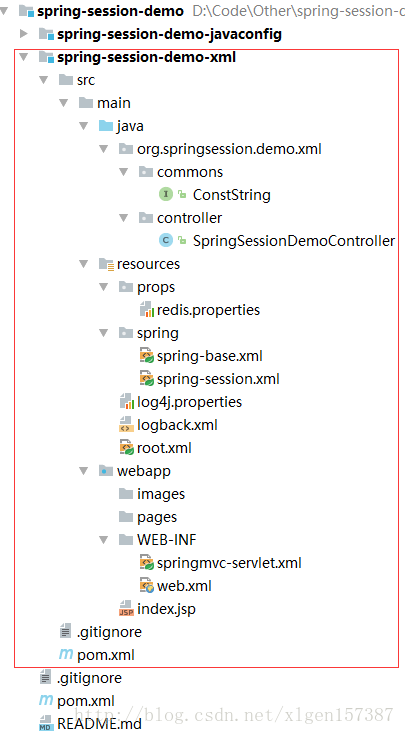Collapse the spring-session-demo-xml module
Image resolution: width=405 pixels, height=735 pixels.
tap(23, 57)
